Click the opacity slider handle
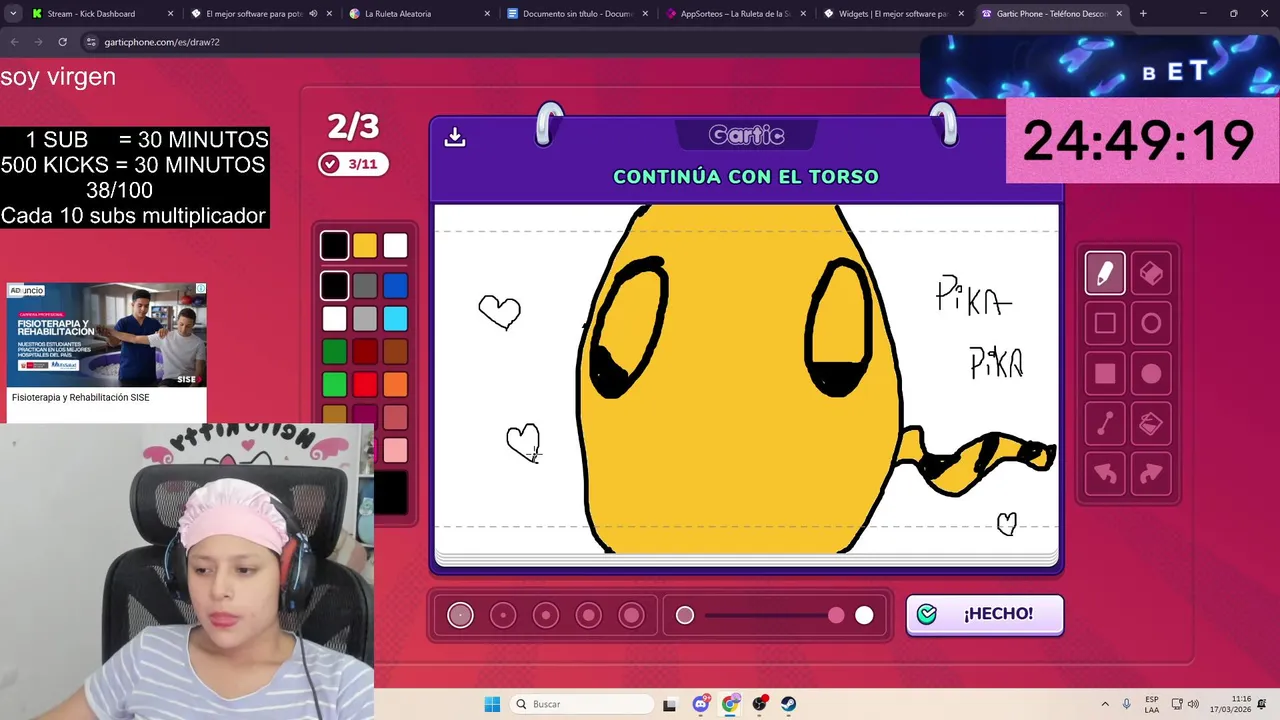 (x=836, y=615)
